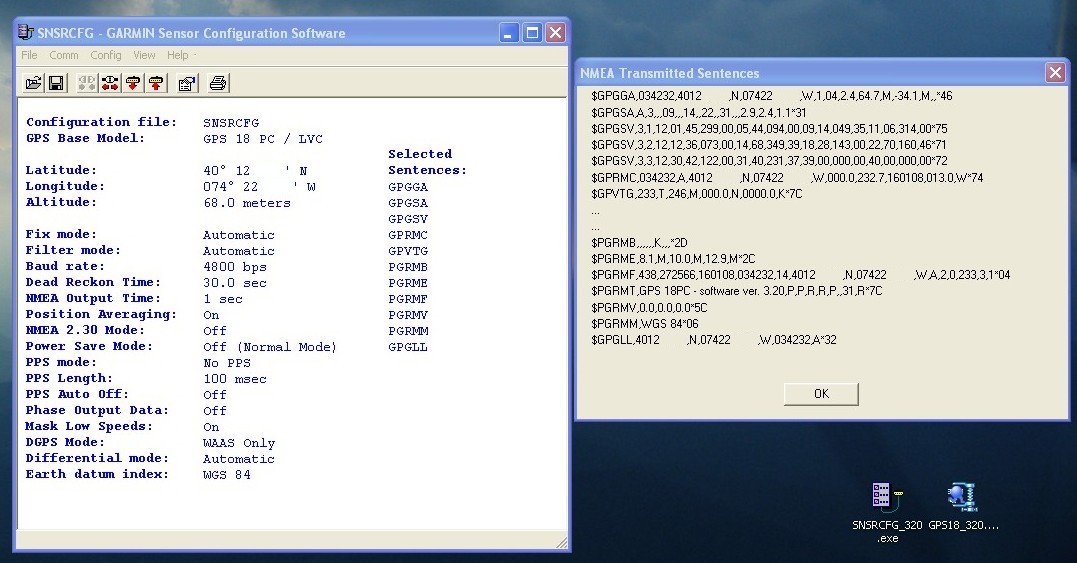Click the Earth datum value 'WGS 84'
This screenshot has height=563, width=1077.
227,475
